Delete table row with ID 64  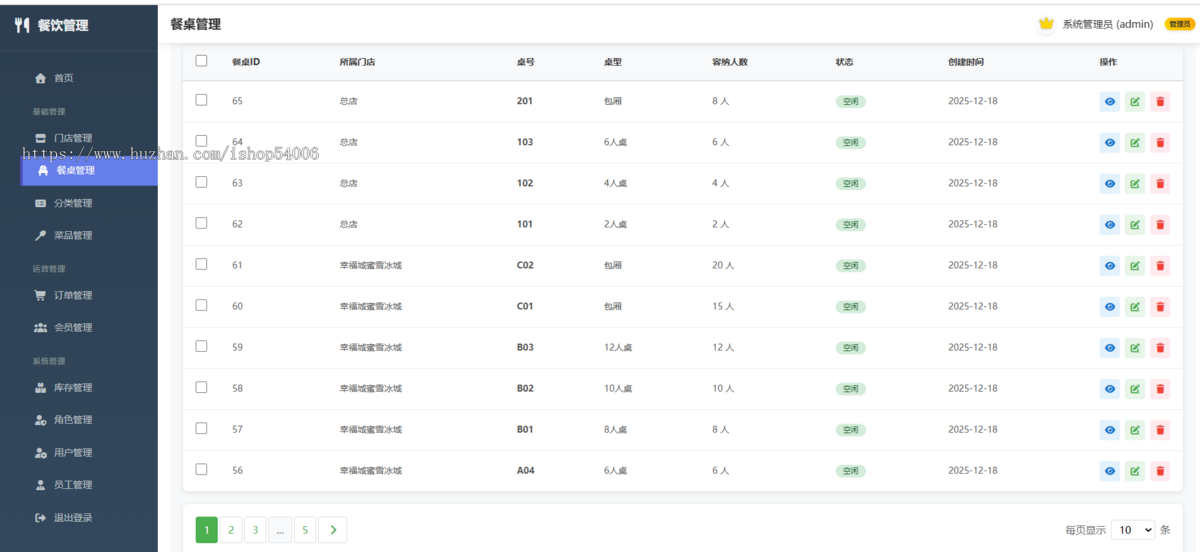pyautogui.click(x=1160, y=142)
